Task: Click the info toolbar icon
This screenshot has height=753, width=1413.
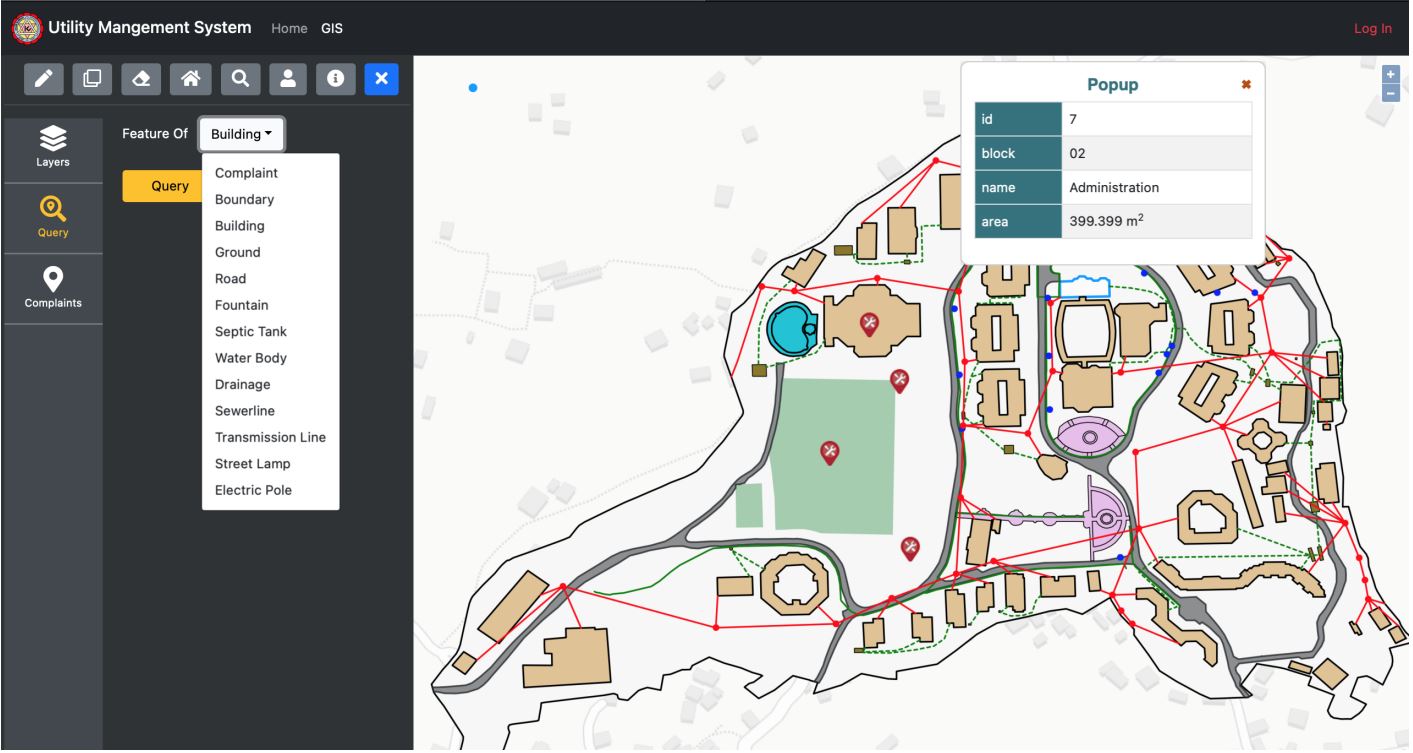Action: [335, 80]
